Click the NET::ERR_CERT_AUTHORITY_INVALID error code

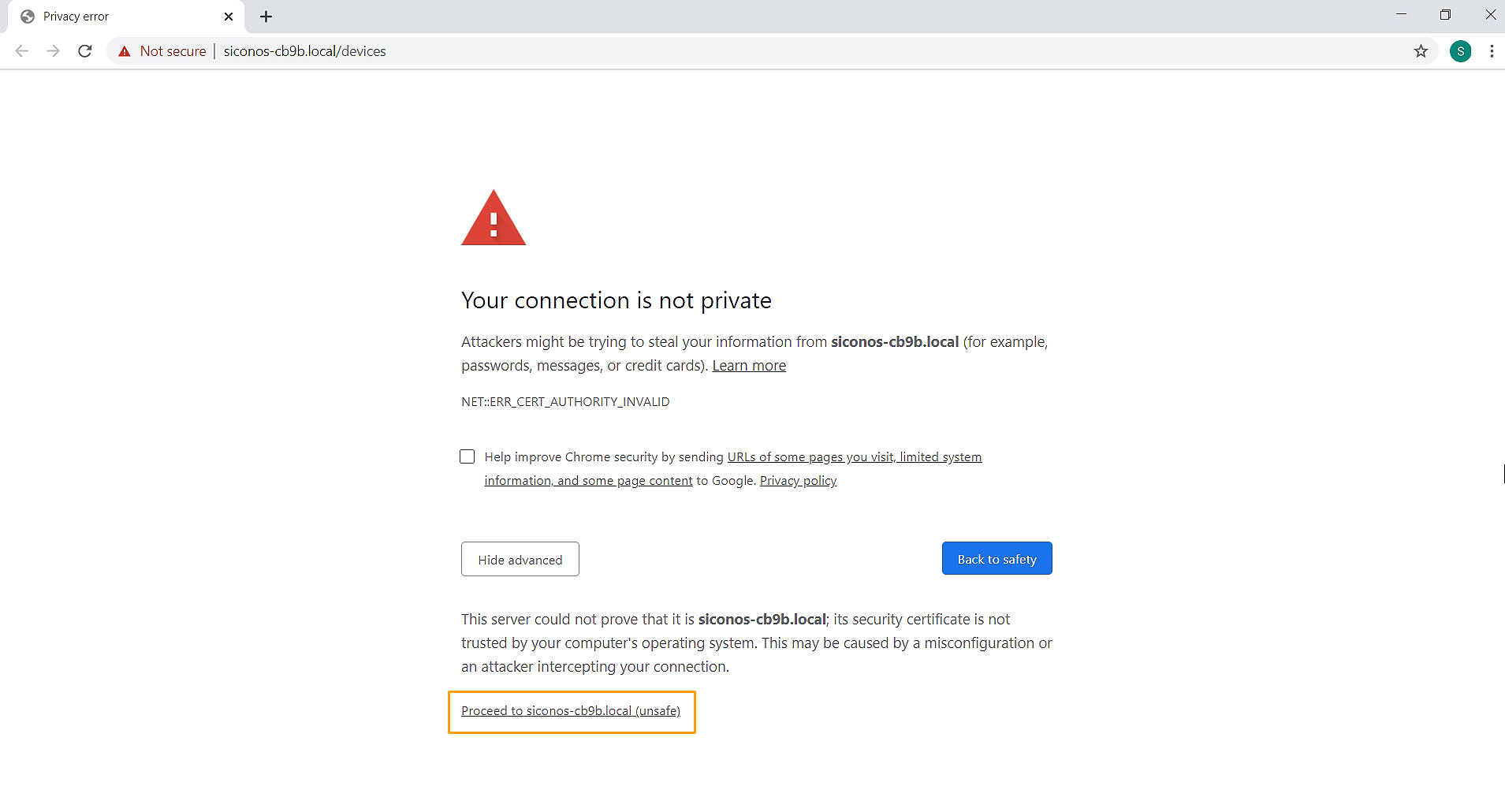(x=565, y=402)
